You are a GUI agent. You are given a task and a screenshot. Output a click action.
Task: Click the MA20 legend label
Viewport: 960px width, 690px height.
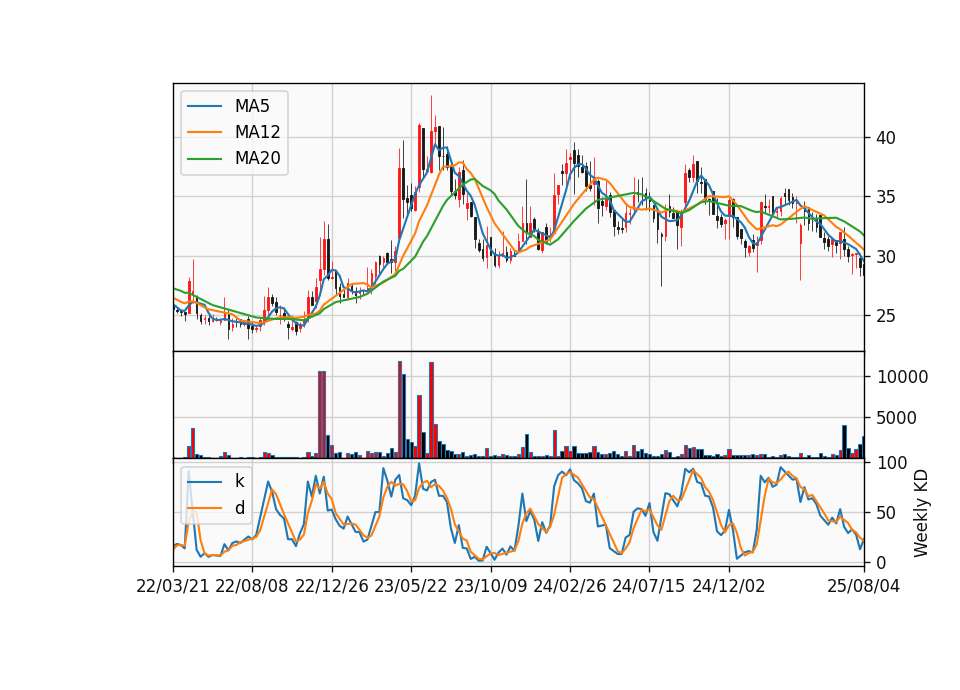257,158
